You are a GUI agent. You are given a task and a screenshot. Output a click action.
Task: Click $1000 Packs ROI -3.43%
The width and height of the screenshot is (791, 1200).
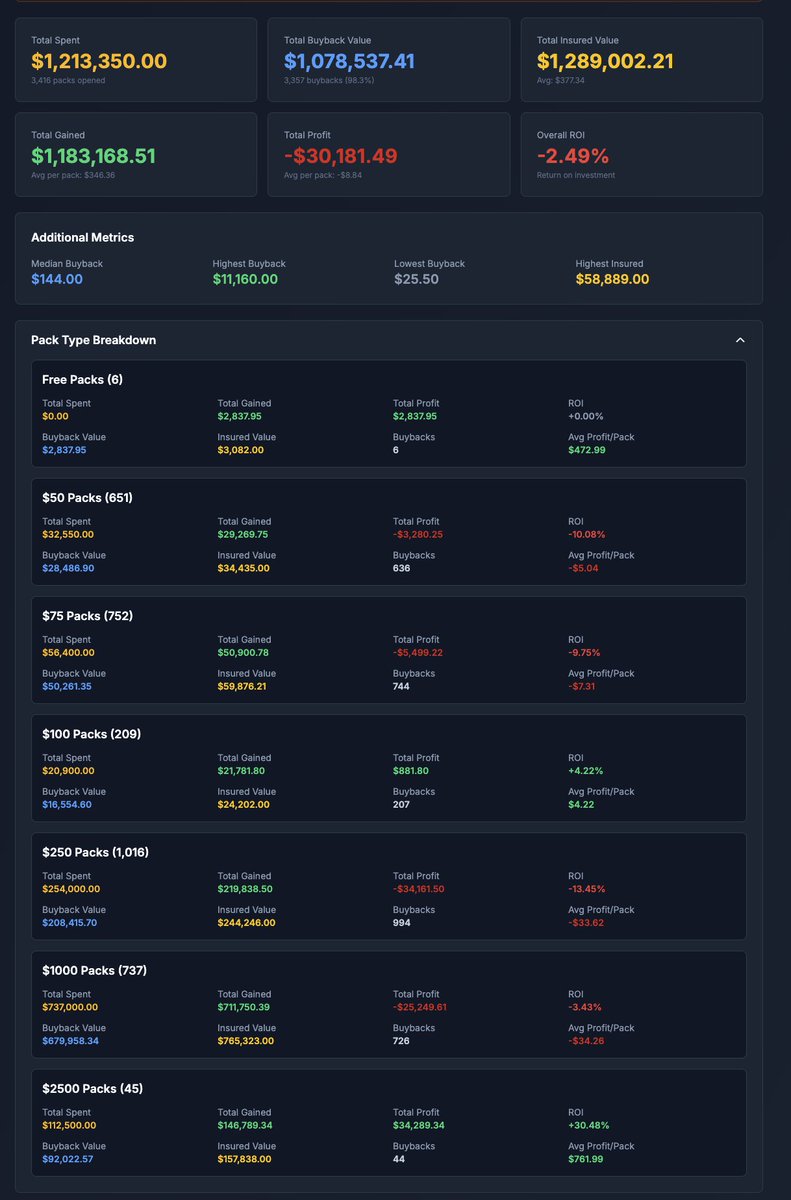point(585,1006)
